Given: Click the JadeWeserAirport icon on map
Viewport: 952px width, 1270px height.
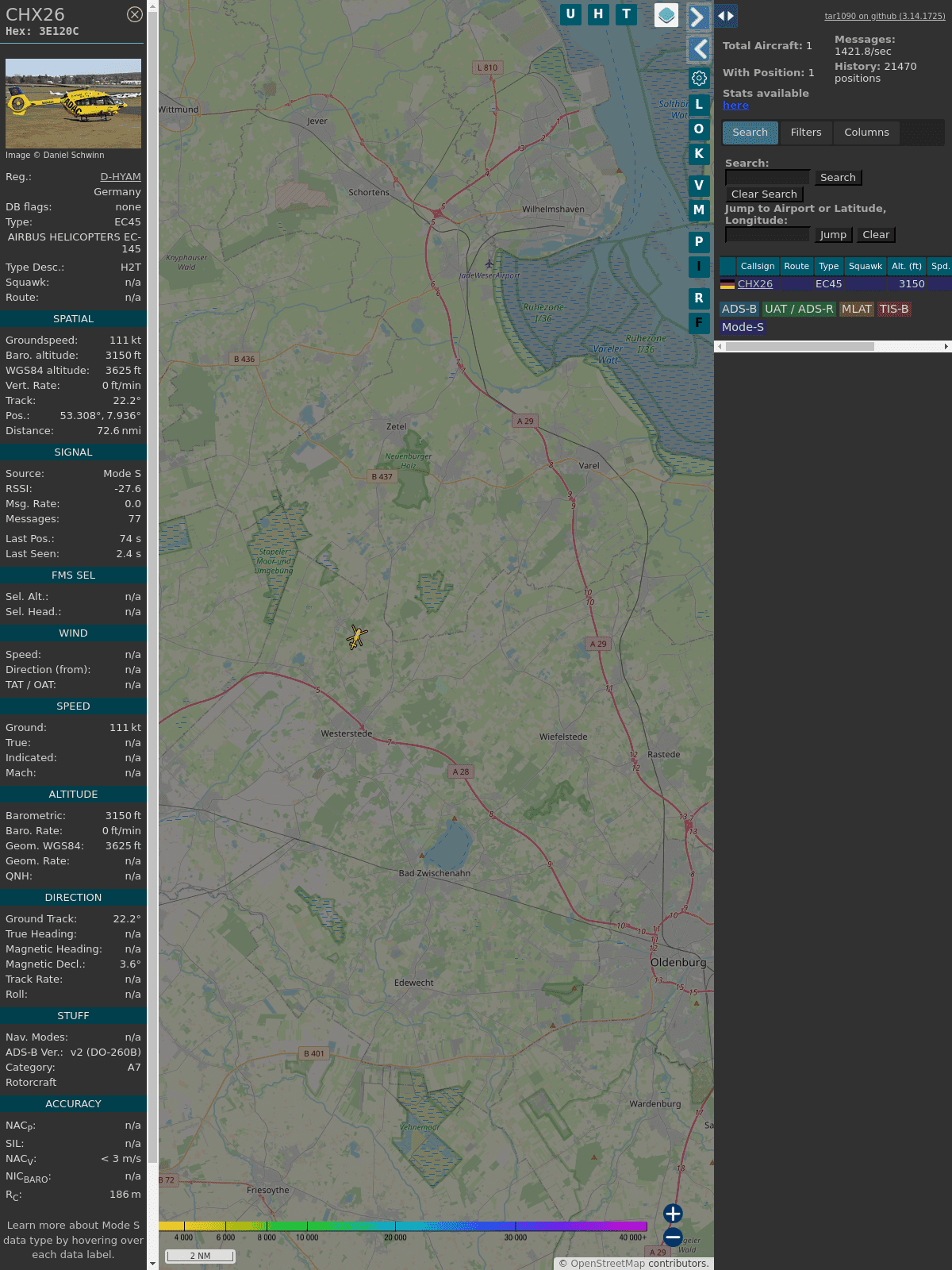Looking at the screenshot, I should point(489,264).
